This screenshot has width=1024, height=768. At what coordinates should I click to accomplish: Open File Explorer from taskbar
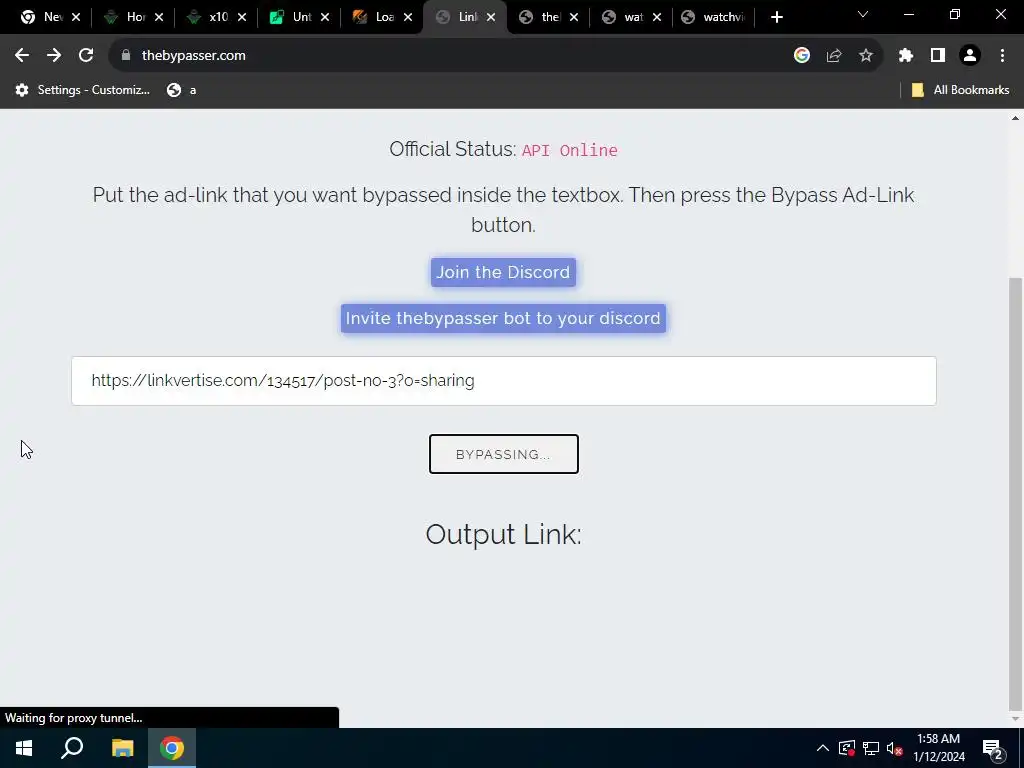coord(122,748)
